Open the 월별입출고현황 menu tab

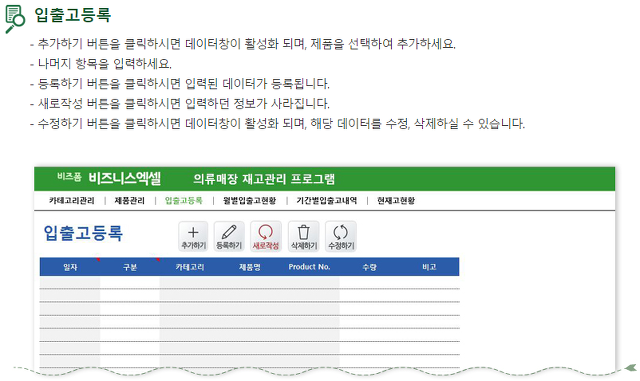coord(249,201)
